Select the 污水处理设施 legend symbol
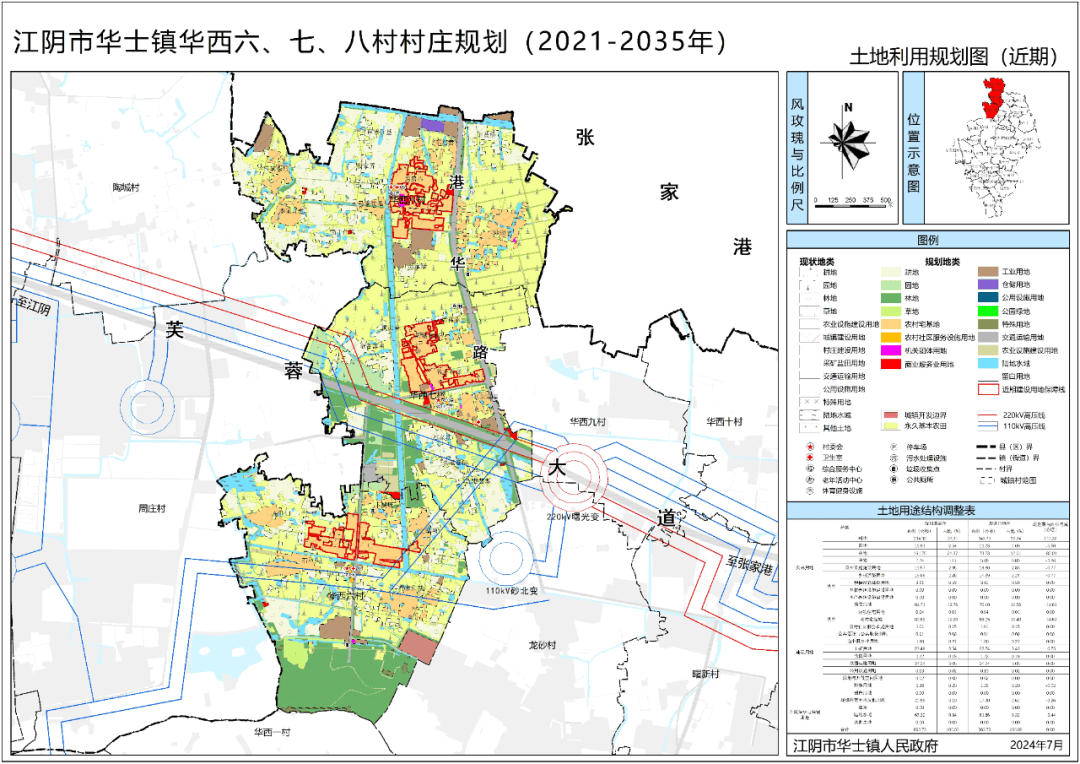 (x=893, y=458)
